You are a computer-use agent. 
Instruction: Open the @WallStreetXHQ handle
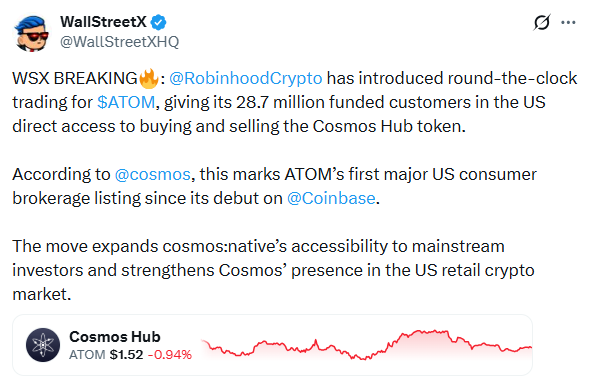[x=119, y=42]
